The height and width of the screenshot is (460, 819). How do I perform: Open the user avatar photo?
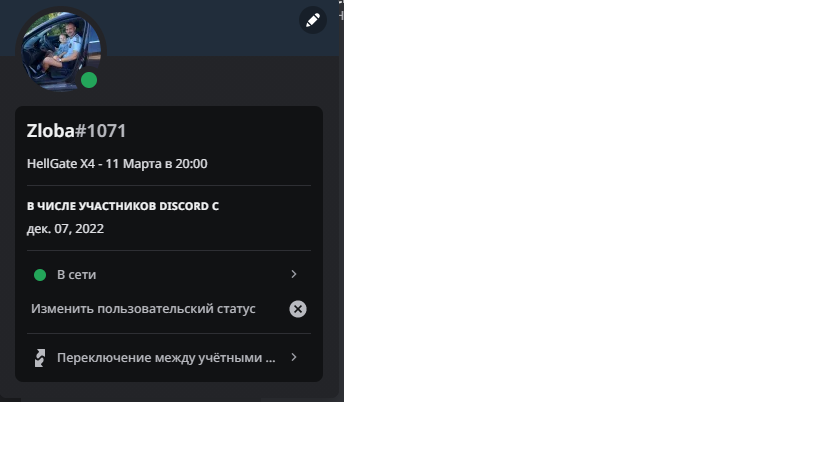(61, 50)
